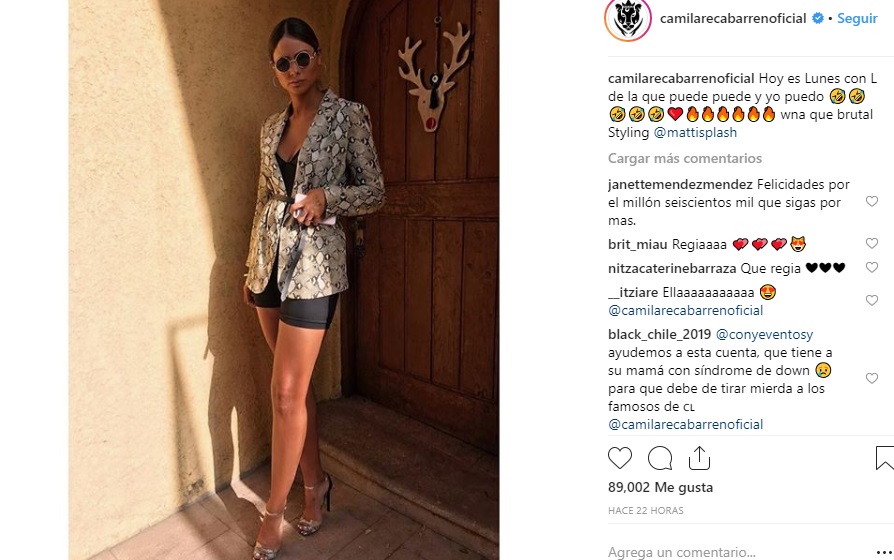This screenshot has width=894, height=560.
Task: Open more options three-dot menu
Action: (x=884, y=552)
